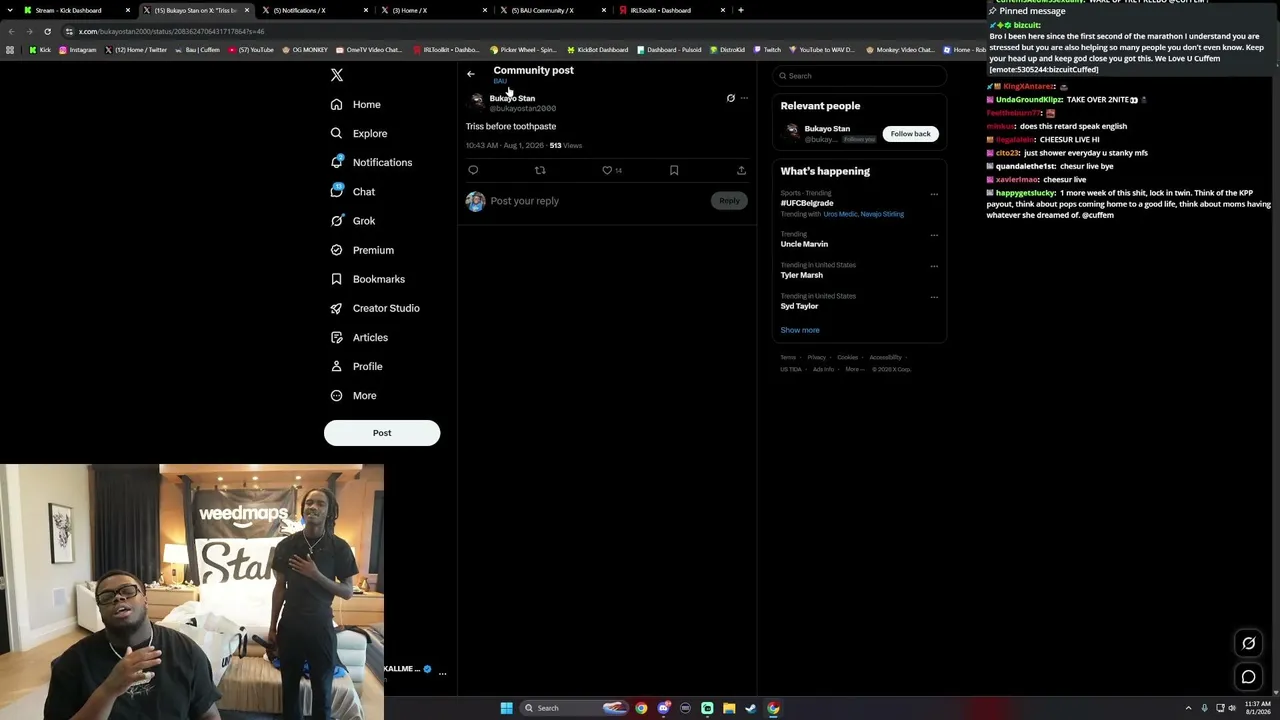Click the X logo in the sidebar
Viewport: 1280px width, 720px height.
point(337,75)
